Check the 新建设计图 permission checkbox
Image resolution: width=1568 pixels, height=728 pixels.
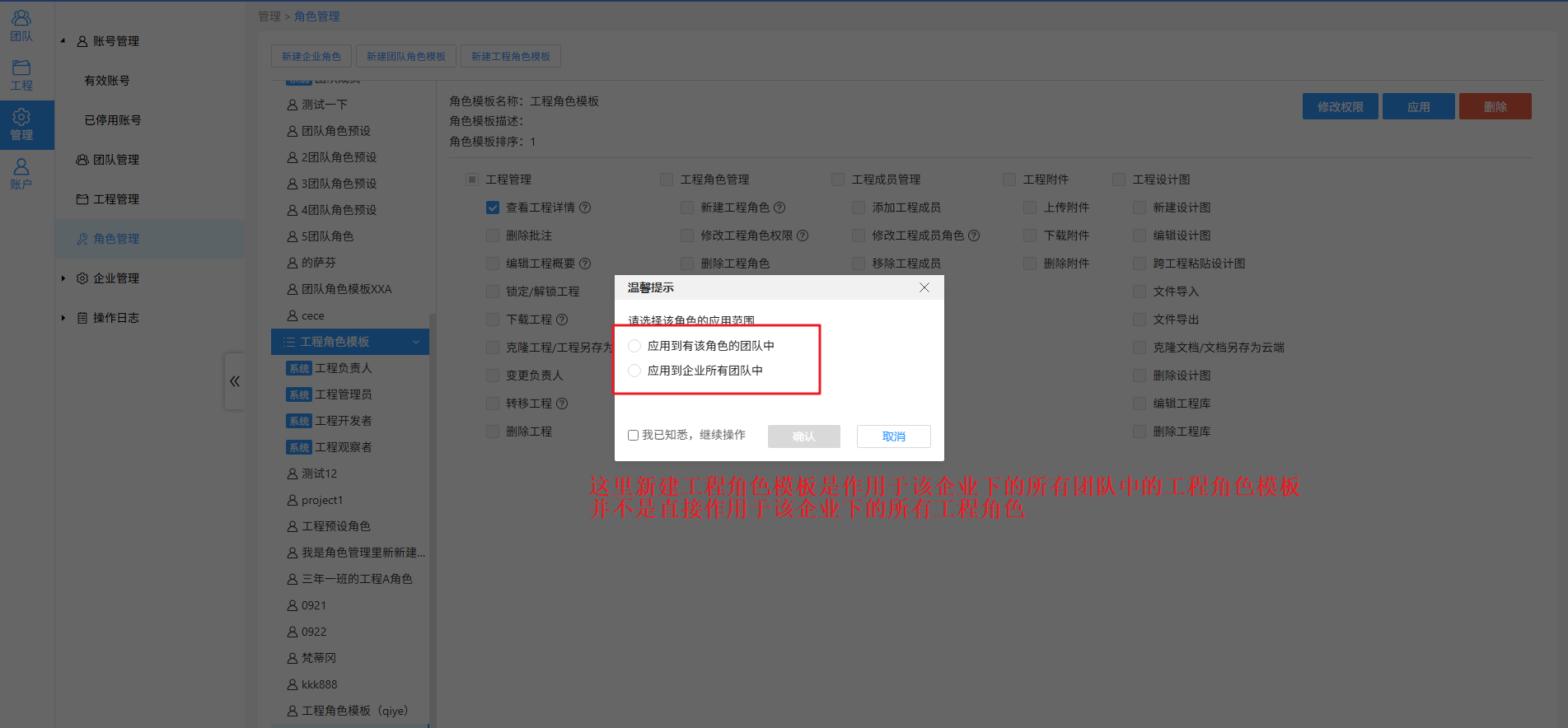pos(1140,208)
